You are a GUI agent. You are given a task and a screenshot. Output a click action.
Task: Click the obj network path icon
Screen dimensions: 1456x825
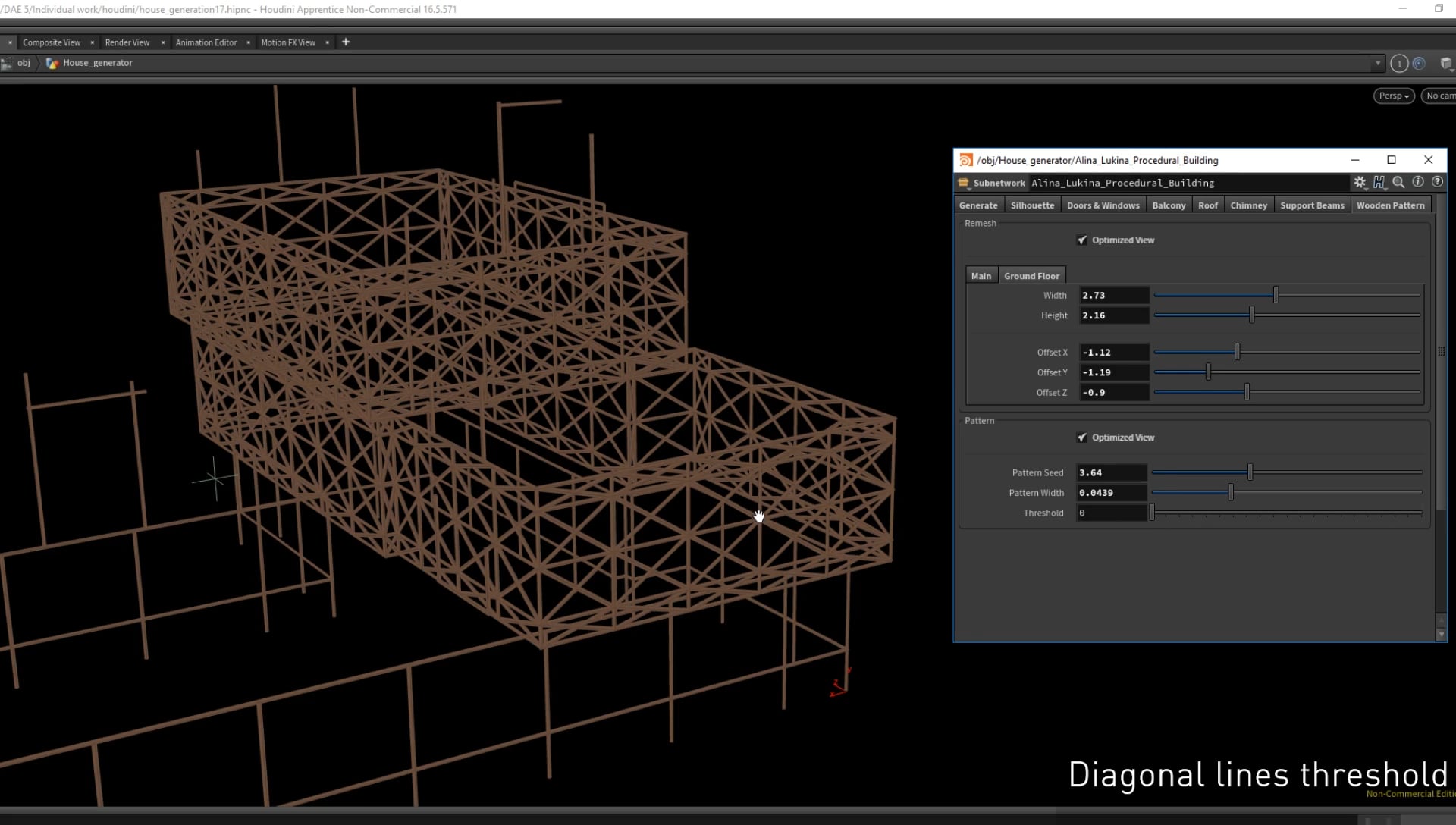tap(7, 63)
